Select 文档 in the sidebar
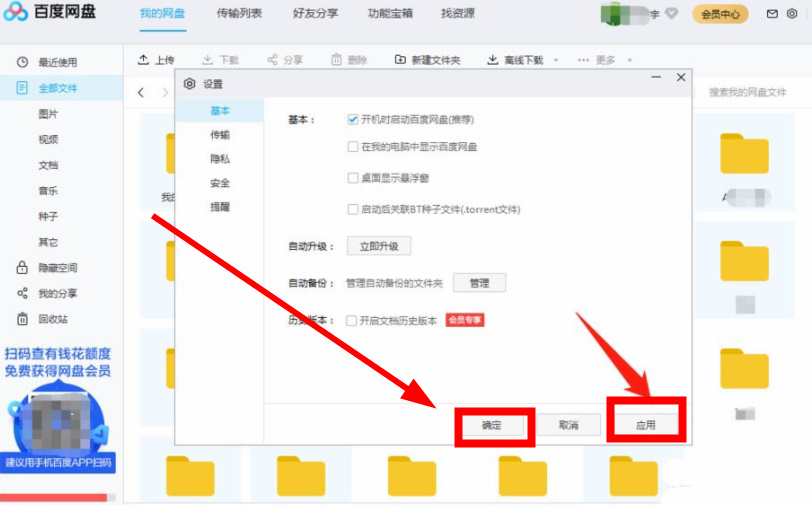The image size is (812, 505). coord(48,165)
